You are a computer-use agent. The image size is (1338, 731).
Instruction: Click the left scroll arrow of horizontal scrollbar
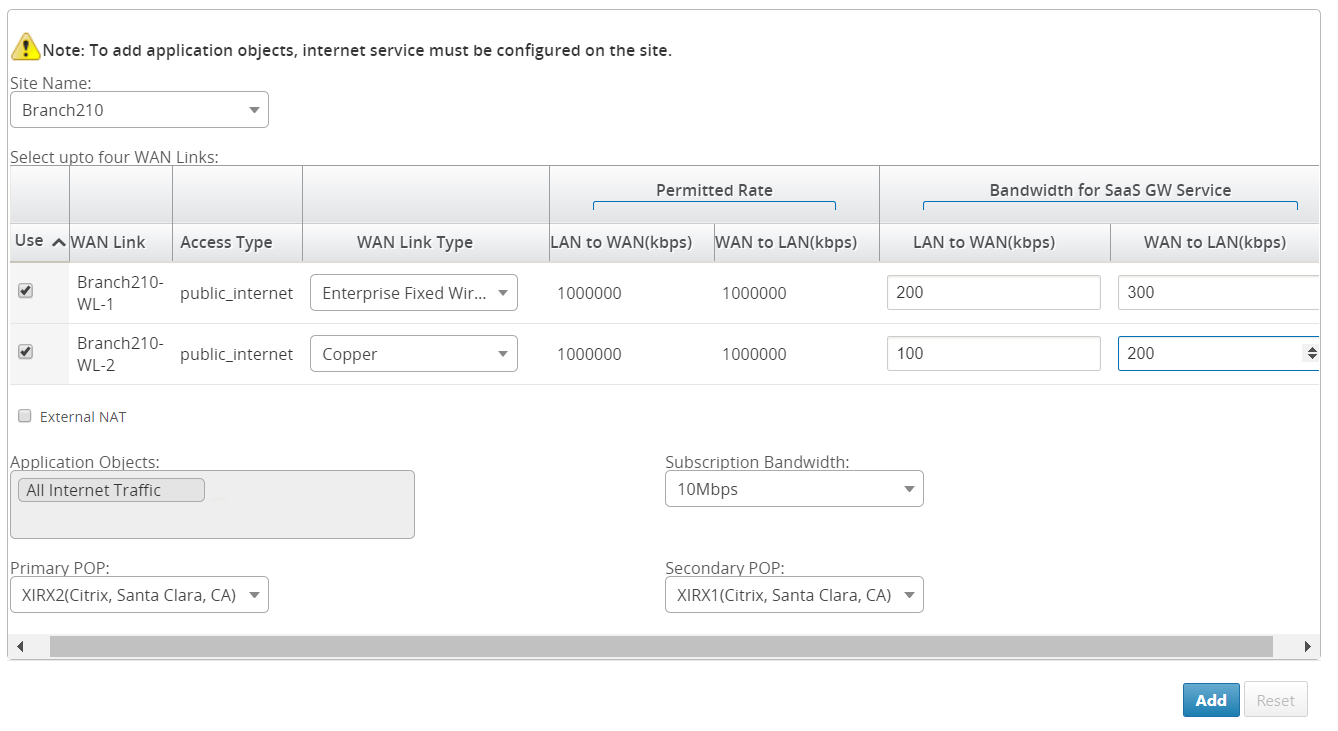click(x=20, y=647)
